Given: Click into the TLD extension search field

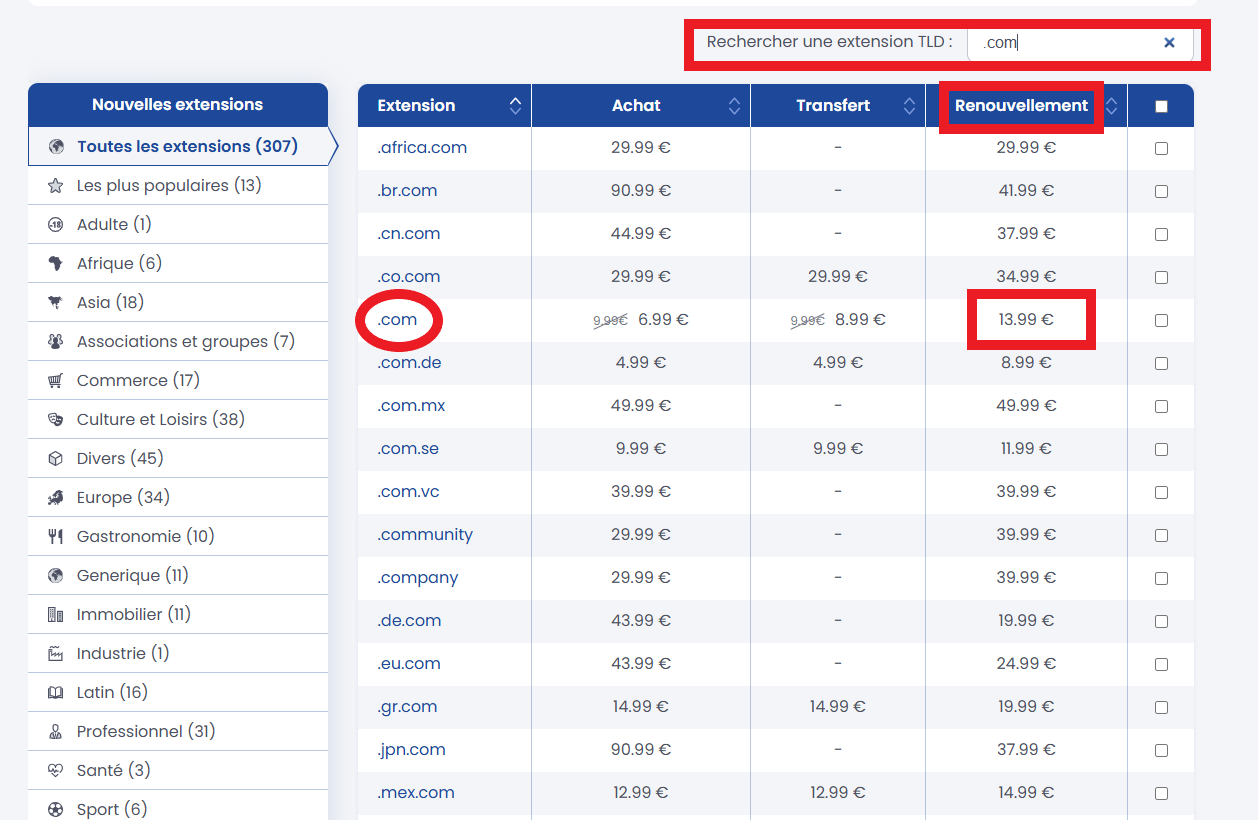Looking at the screenshot, I should click(x=1070, y=43).
